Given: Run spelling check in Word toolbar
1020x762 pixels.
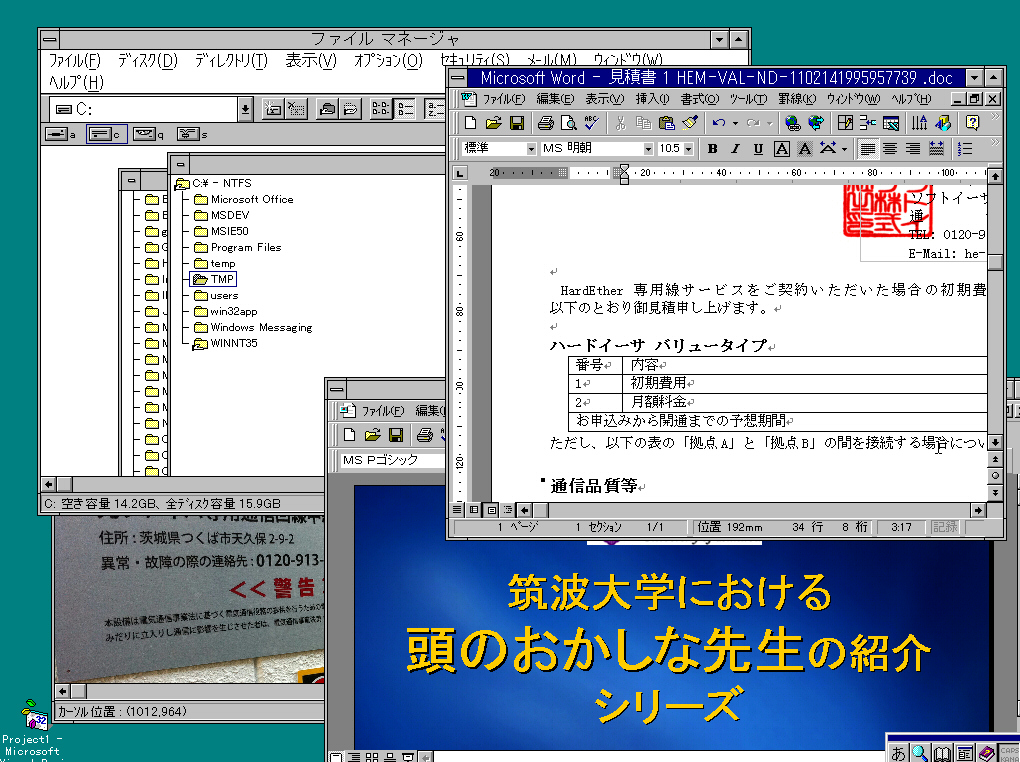Looking at the screenshot, I should (x=592, y=122).
